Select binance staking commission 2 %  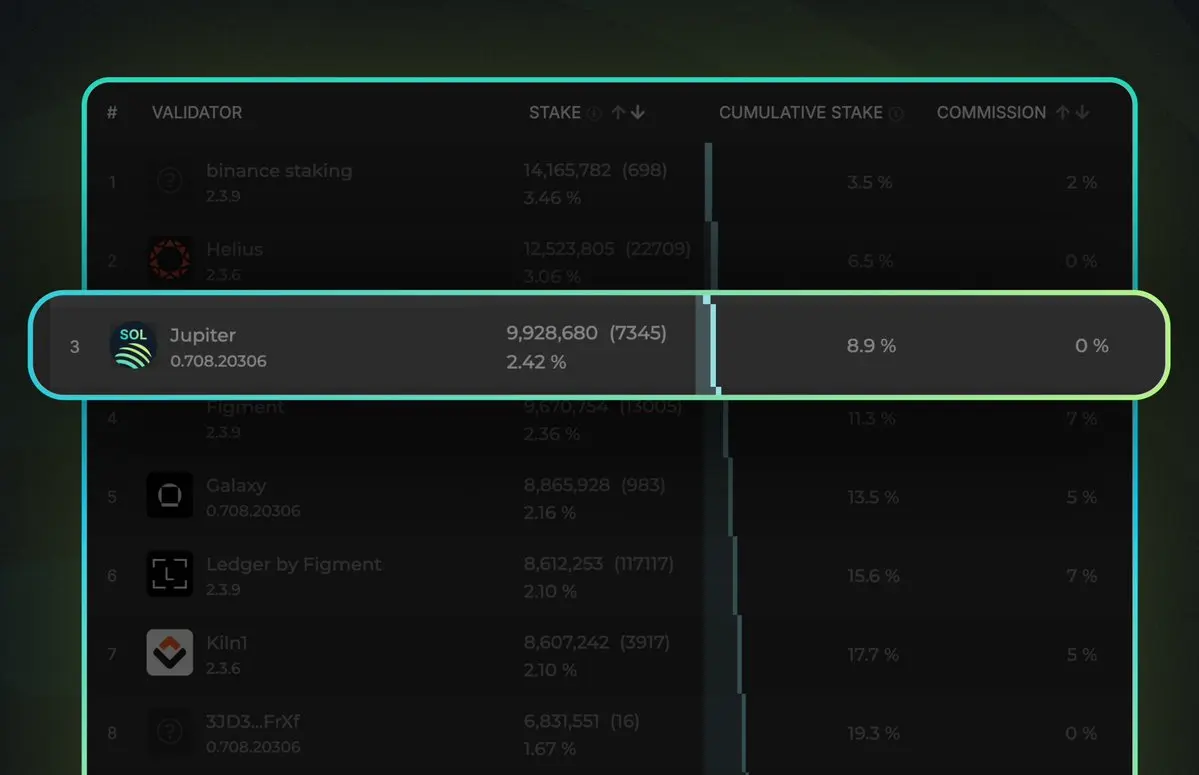click(1081, 182)
